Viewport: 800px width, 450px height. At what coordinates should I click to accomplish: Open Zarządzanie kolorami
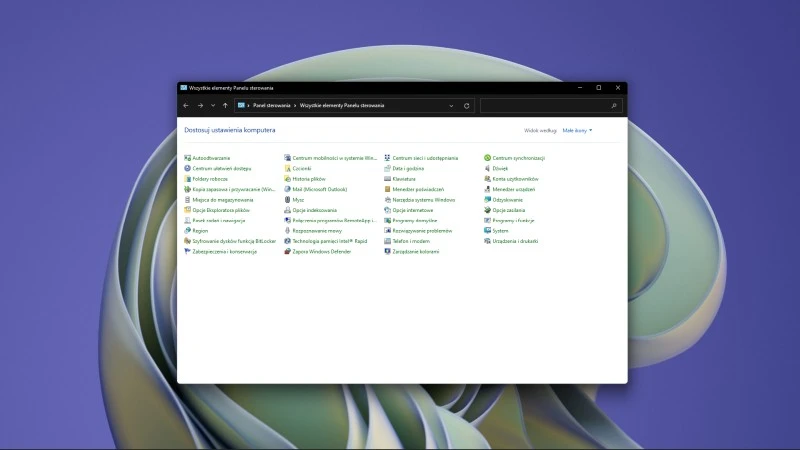pos(412,252)
